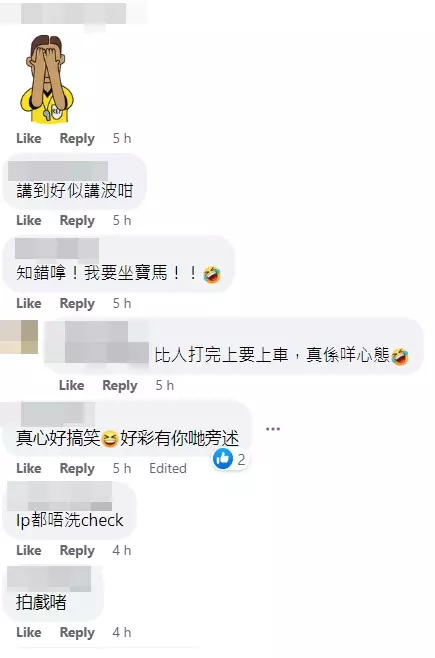Viewport: 435px width, 658px height.
Task: Open the three-dot comment options menu
Action: 273,429
